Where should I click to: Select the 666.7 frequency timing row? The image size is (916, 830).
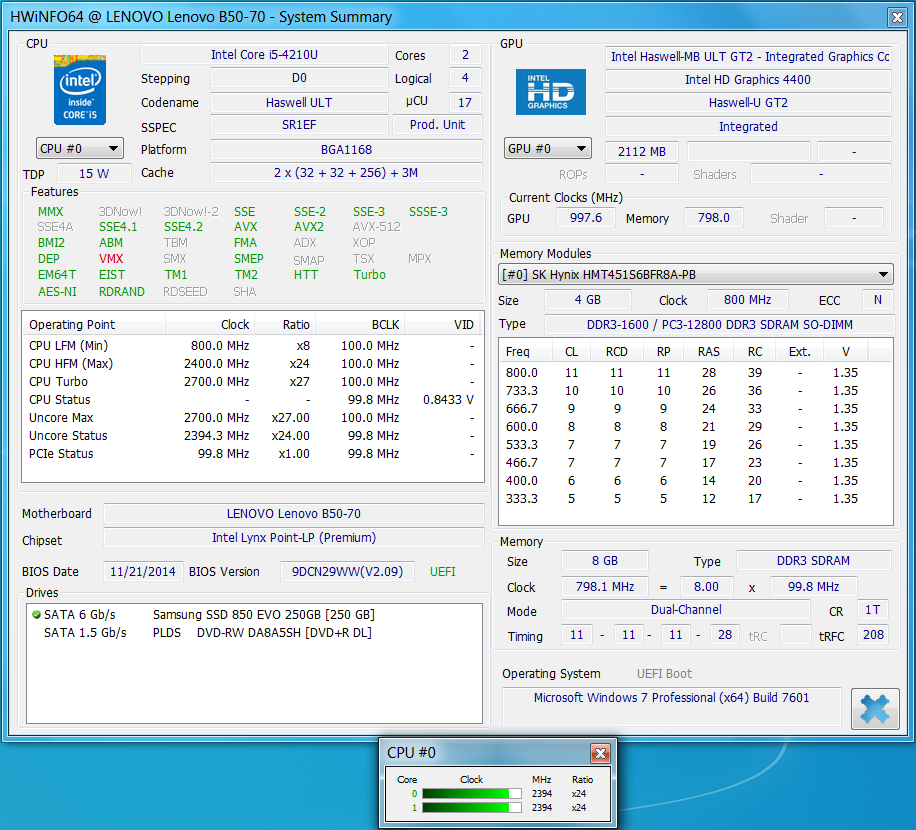695,409
